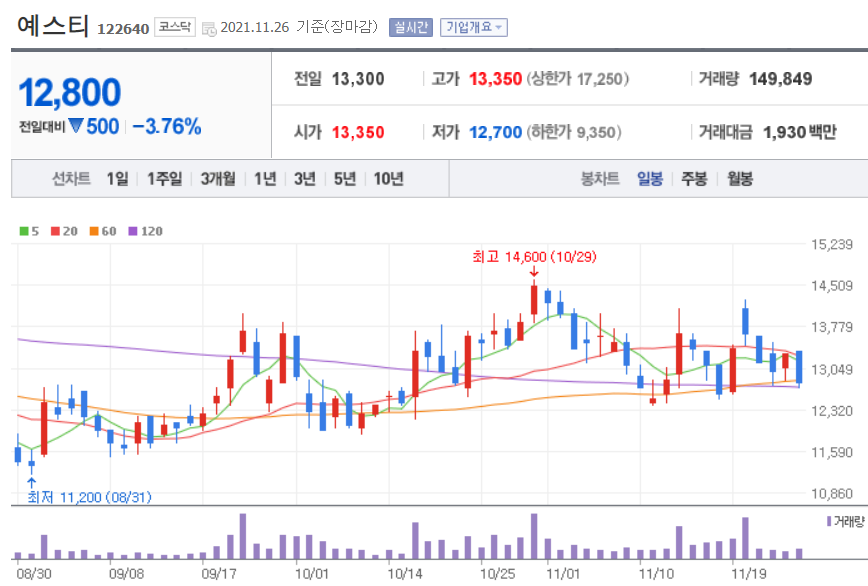Viewport: 868px width, 586px height.
Task: Click the 시가 value 13,350
Action: pyautogui.click(x=358, y=132)
